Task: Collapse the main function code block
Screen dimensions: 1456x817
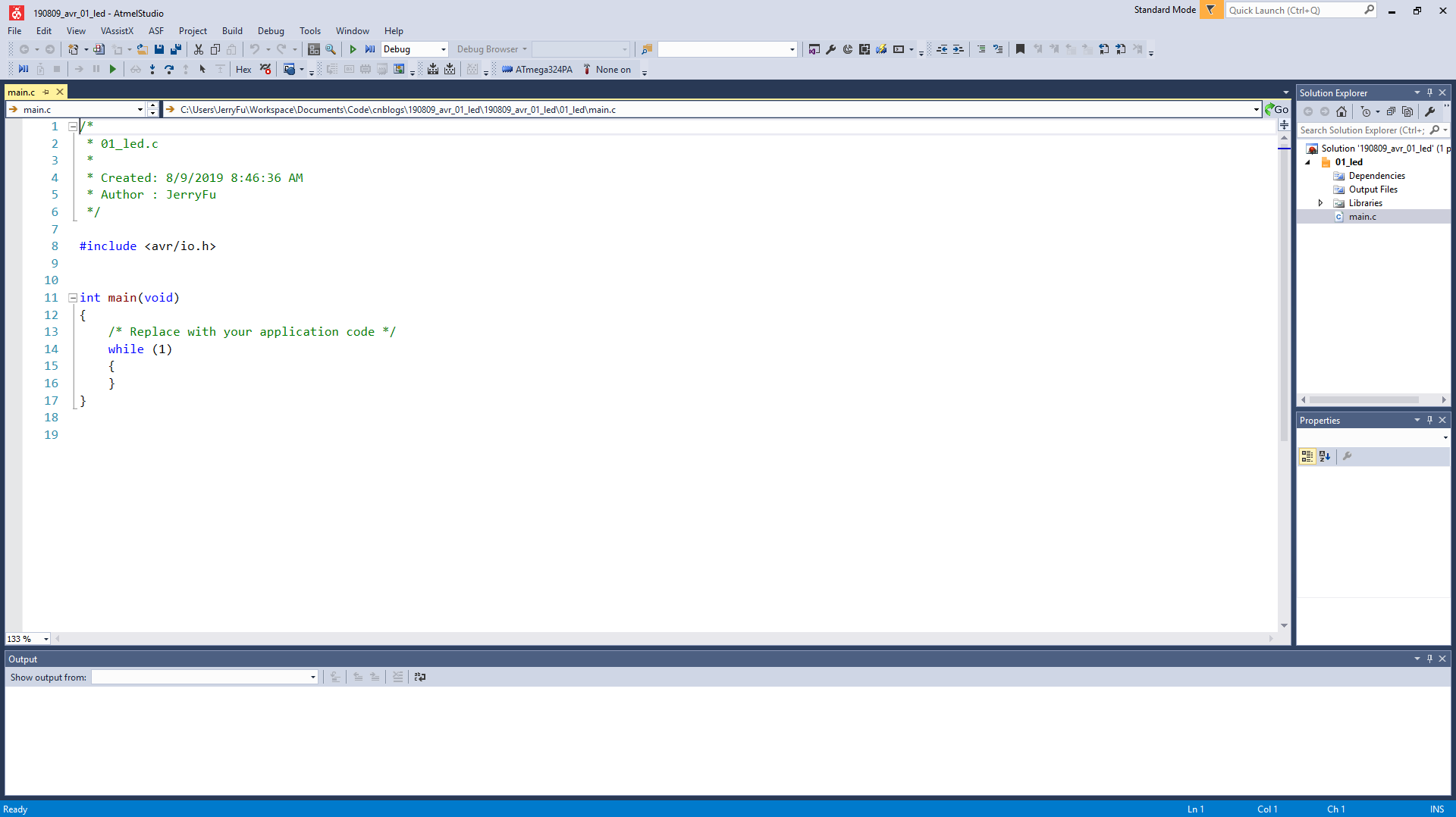Action: 73,298
